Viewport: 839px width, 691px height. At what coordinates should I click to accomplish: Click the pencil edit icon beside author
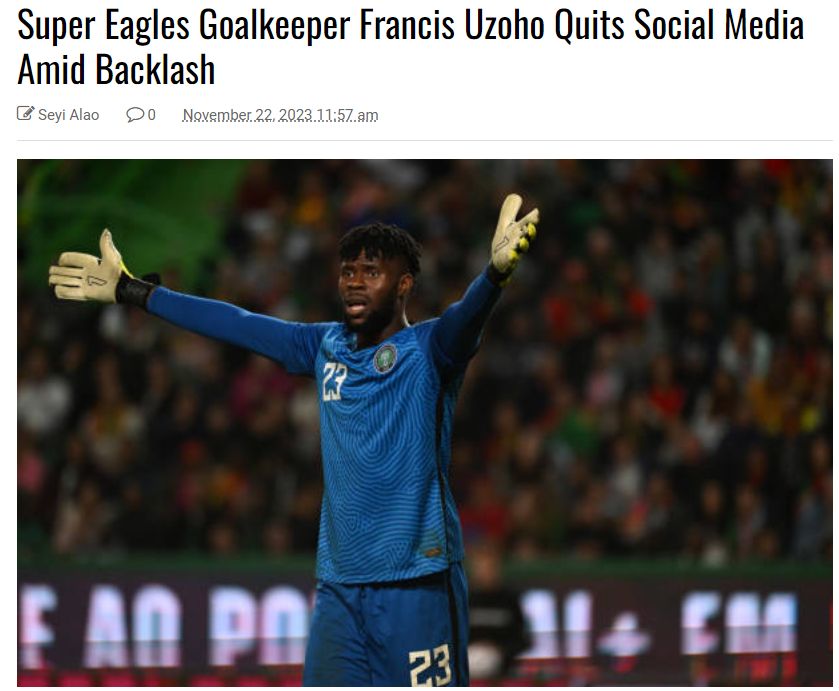click(25, 113)
